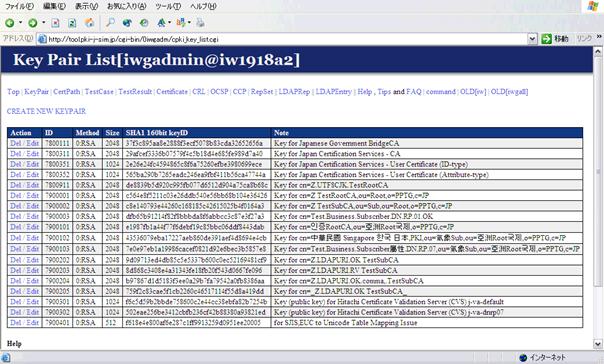This screenshot has height=364, width=604.
Task: Open the CRL link
Action: point(199,92)
